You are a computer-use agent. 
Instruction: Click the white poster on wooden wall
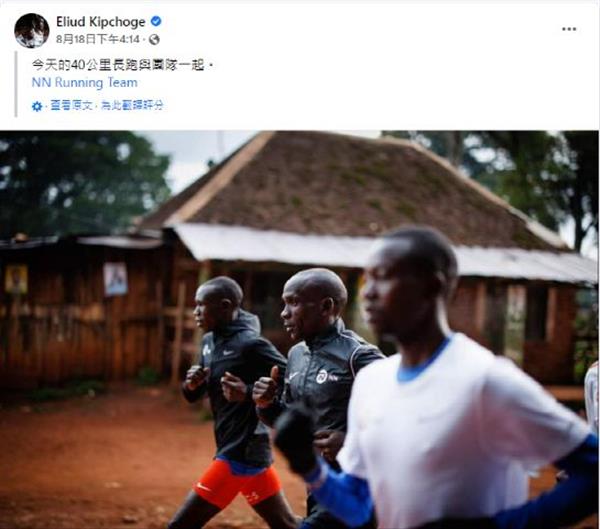[x=115, y=279]
